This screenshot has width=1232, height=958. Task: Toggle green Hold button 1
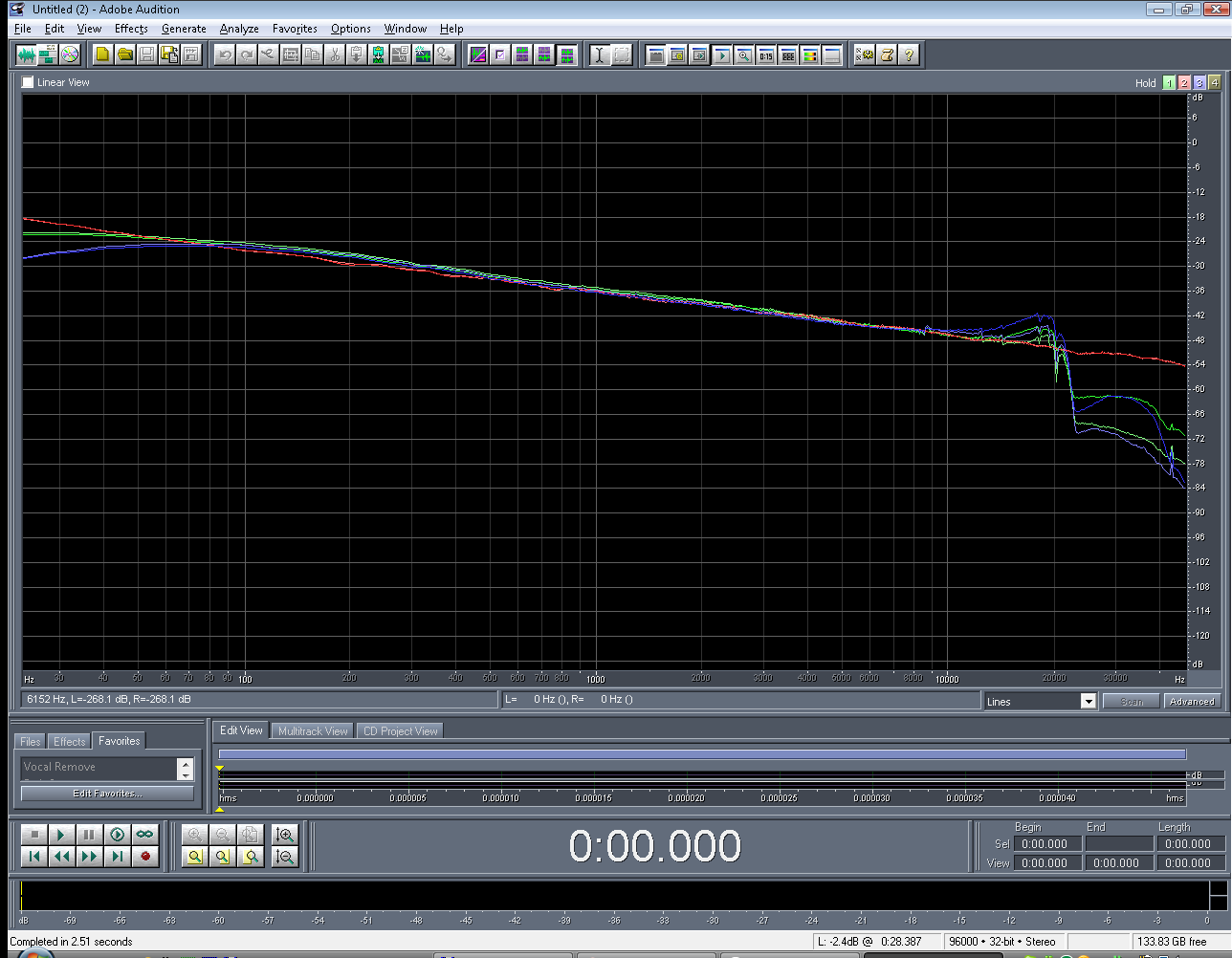pos(1169,83)
